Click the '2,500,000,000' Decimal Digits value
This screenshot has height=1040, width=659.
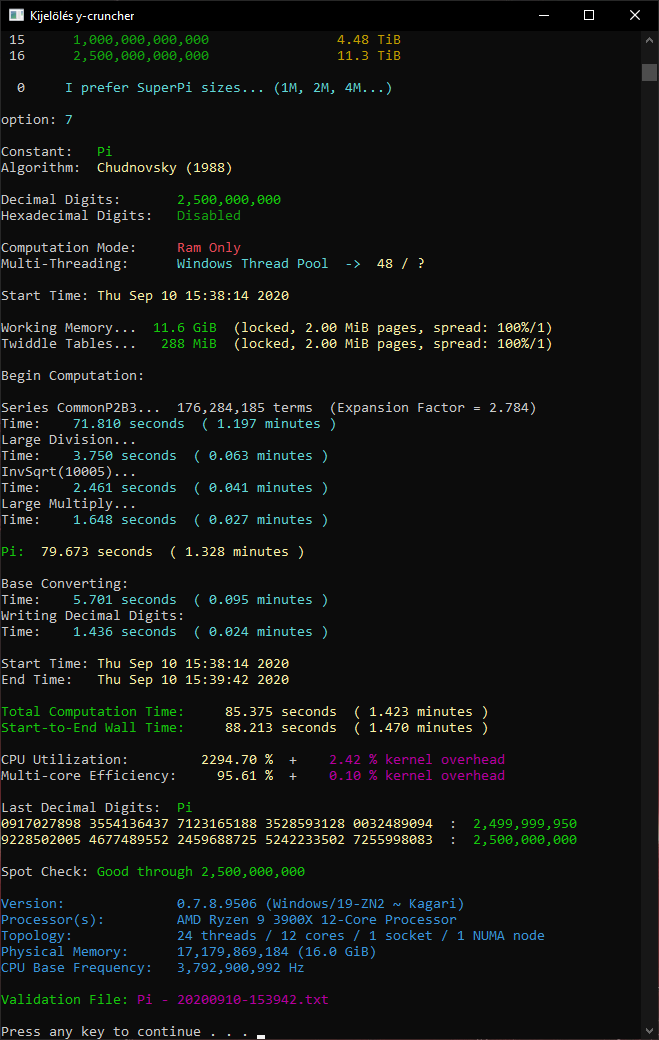[x=229, y=200]
